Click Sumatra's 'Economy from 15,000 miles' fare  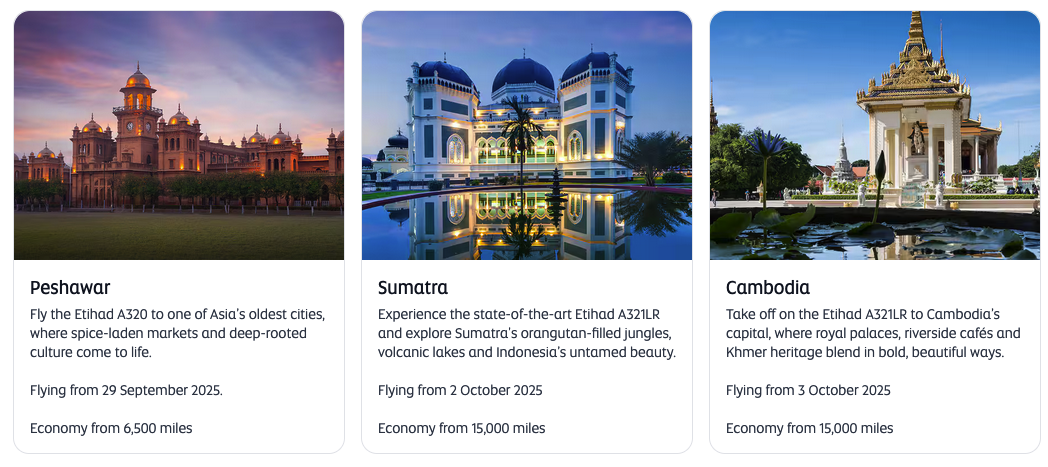462,428
